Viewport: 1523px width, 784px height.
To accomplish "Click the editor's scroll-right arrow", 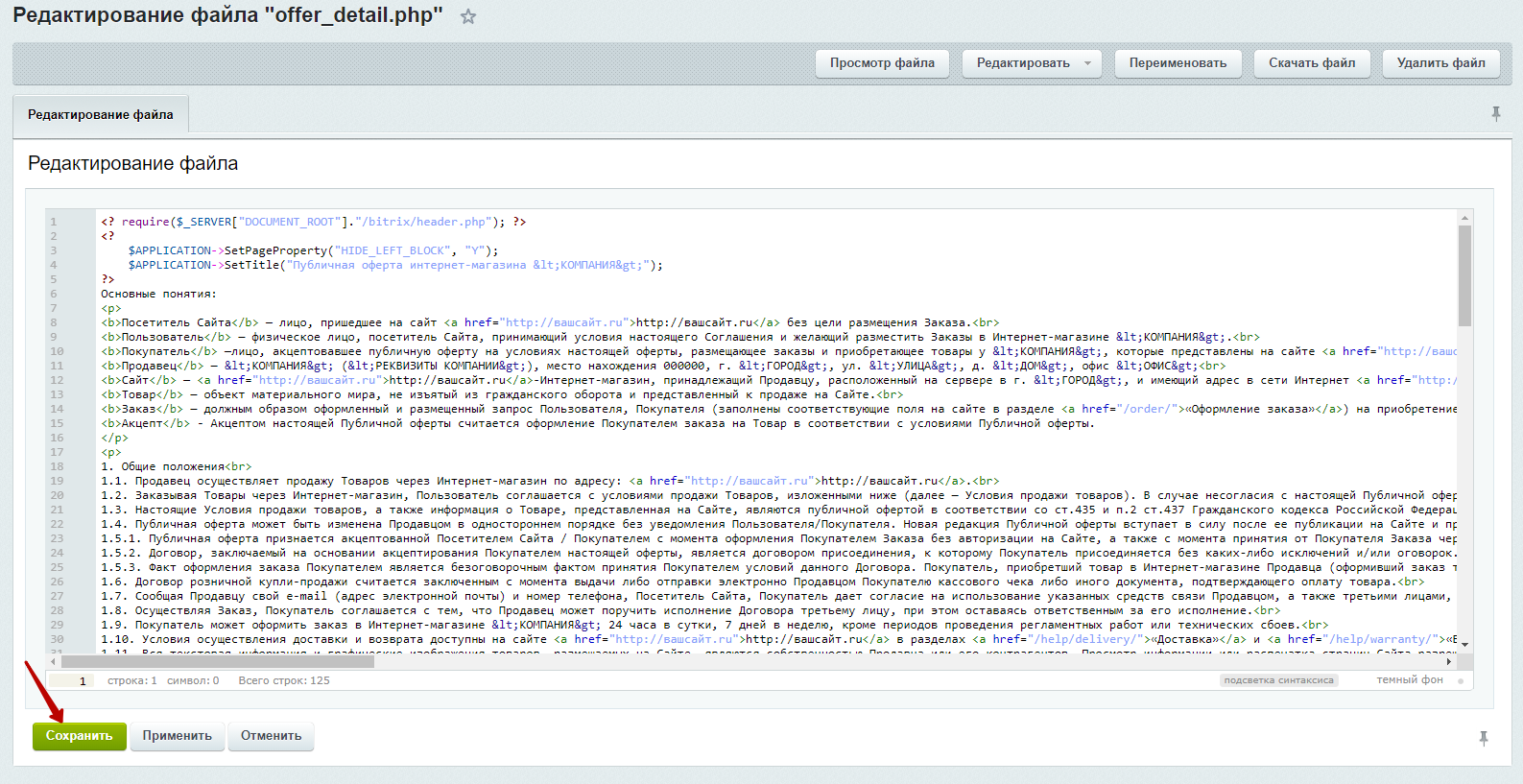I will pyautogui.click(x=1448, y=661).
